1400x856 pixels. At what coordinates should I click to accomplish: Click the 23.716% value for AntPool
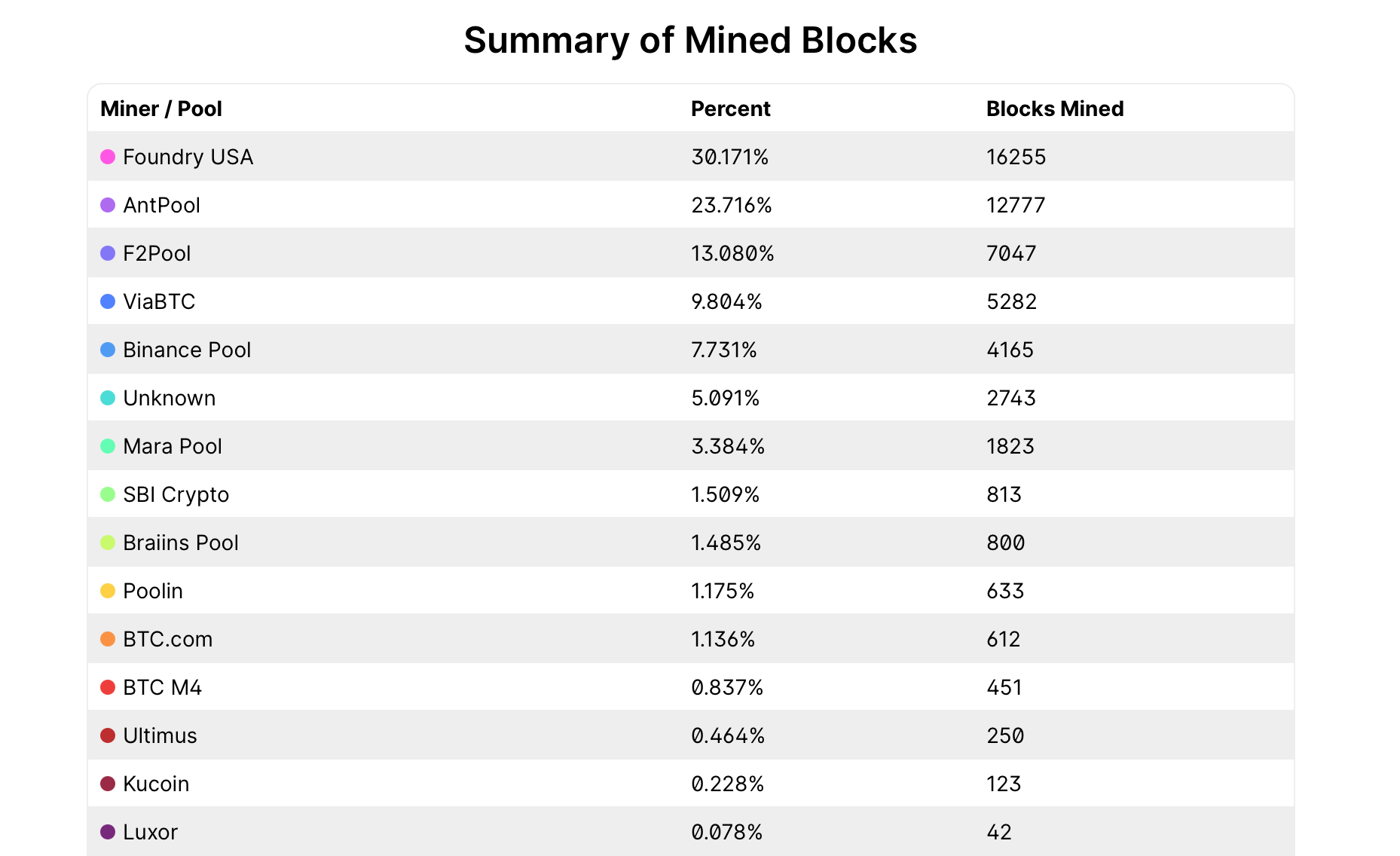[x=731, y=205]
